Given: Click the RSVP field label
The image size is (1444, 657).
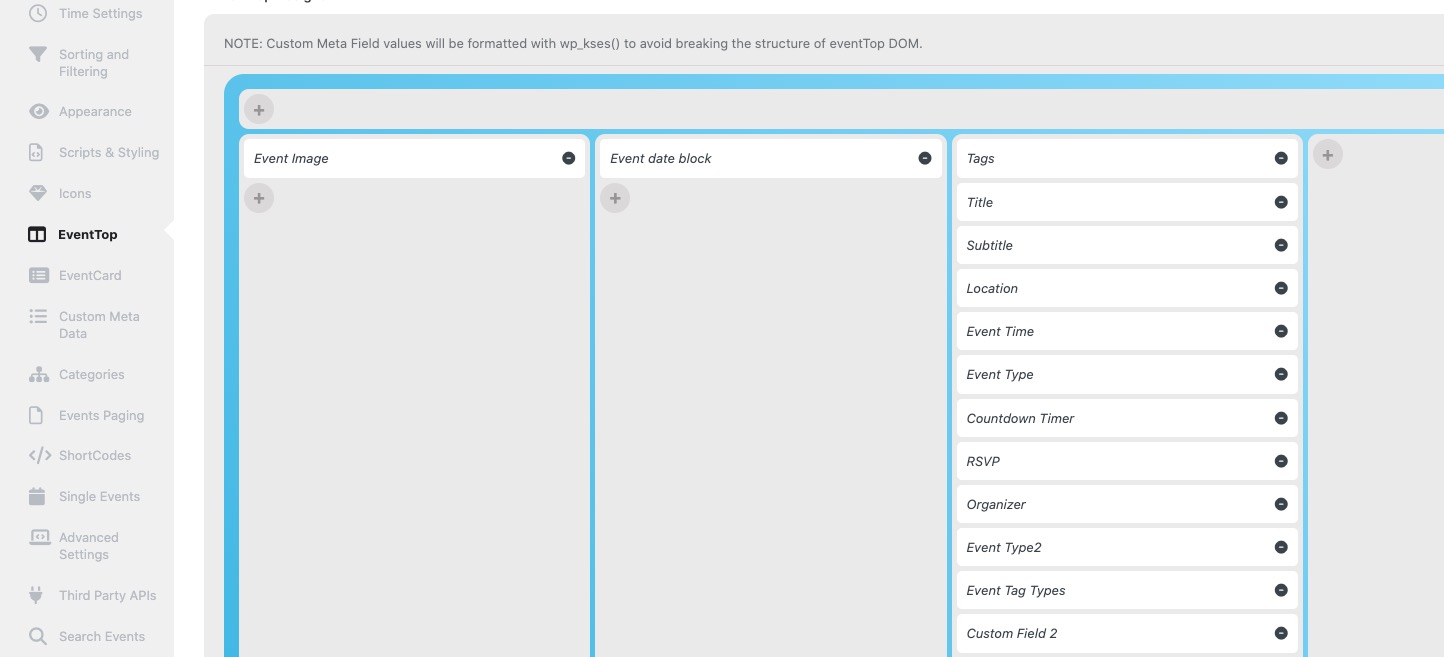Looking at the screenshot, I should tap(983, 461).
